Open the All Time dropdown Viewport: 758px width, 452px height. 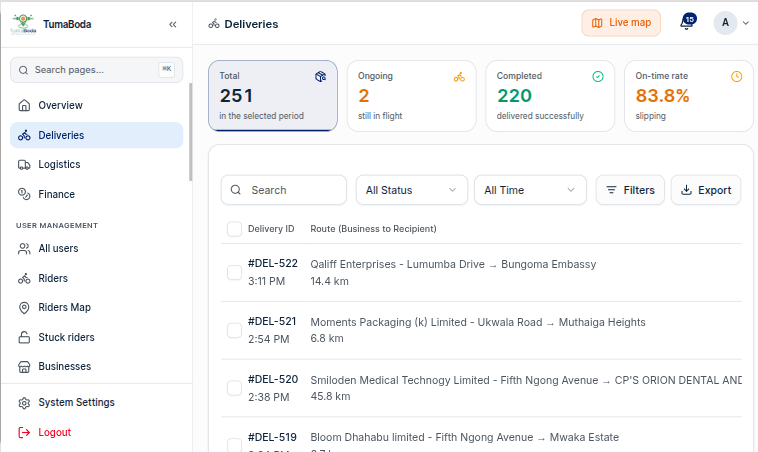(530, 190)
